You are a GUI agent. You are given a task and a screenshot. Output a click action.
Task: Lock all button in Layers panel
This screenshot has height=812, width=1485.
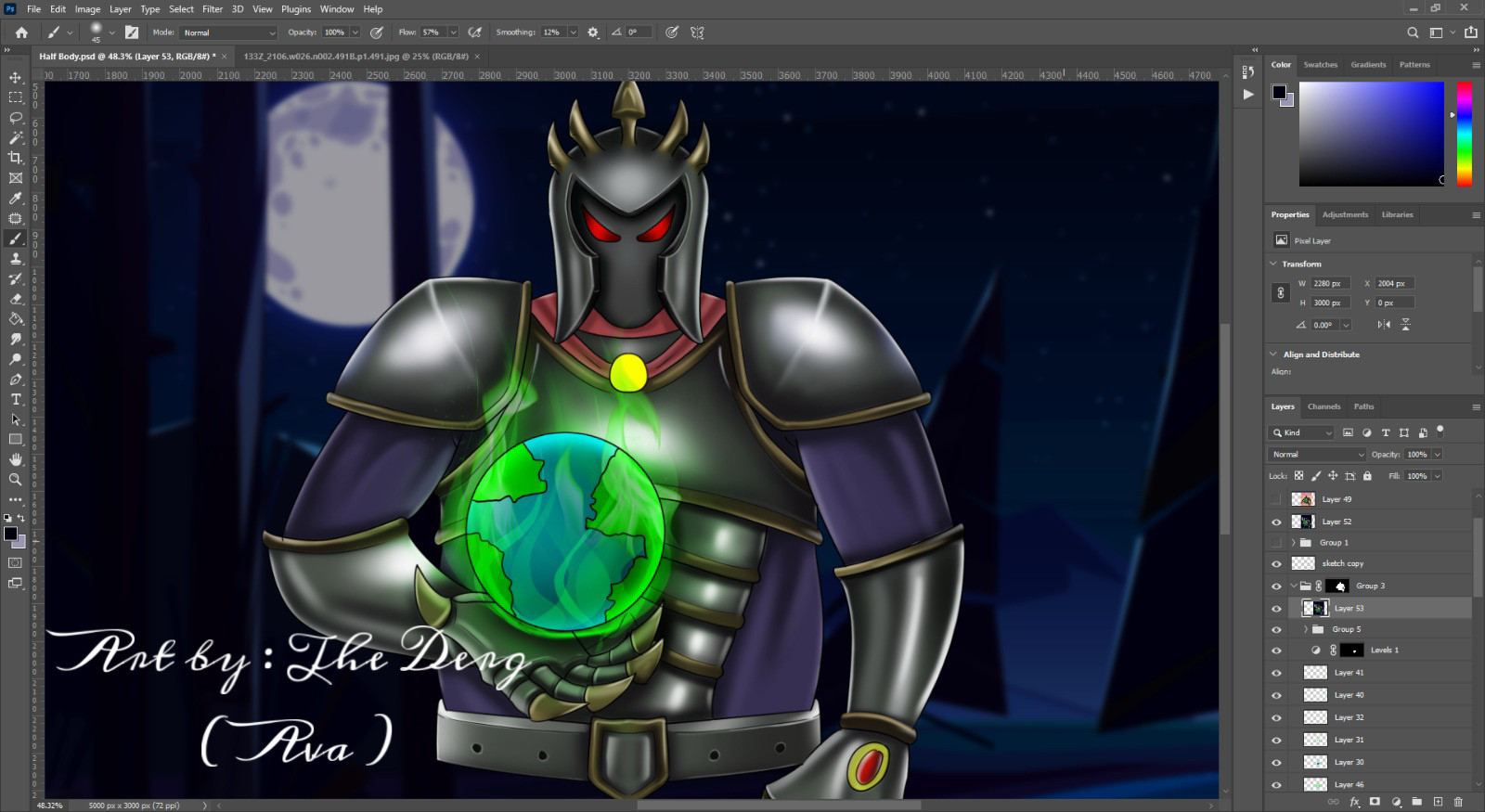point(1367,476)
